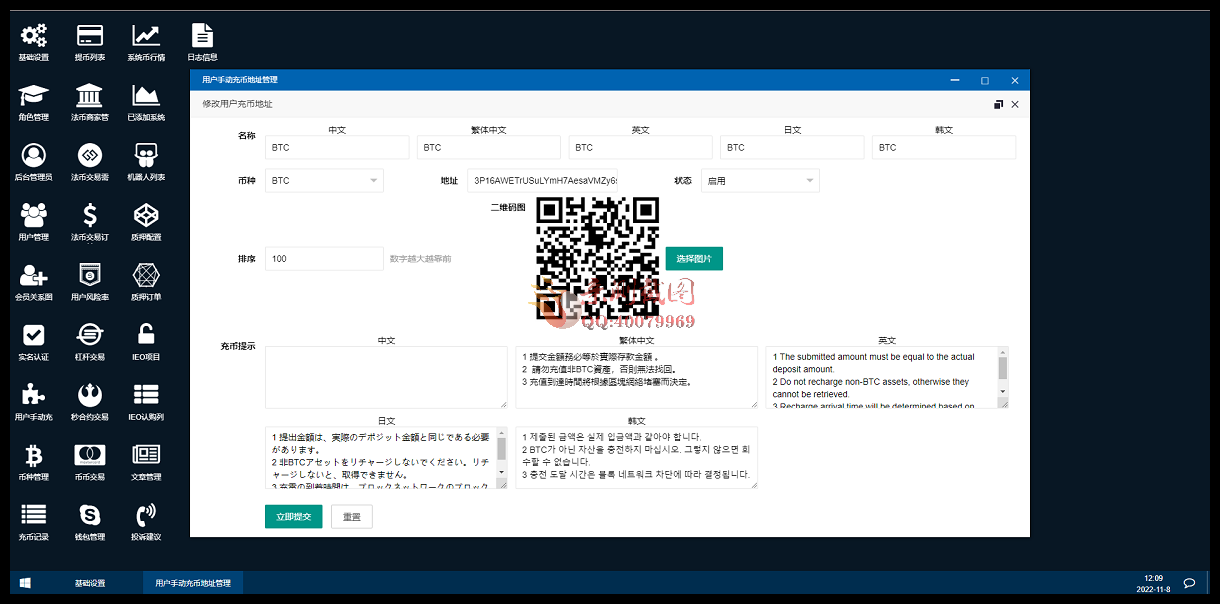This screenshot has width=1220, height=604.
Task: Open the 机器人列表 icon
Action: coord(146,156)
